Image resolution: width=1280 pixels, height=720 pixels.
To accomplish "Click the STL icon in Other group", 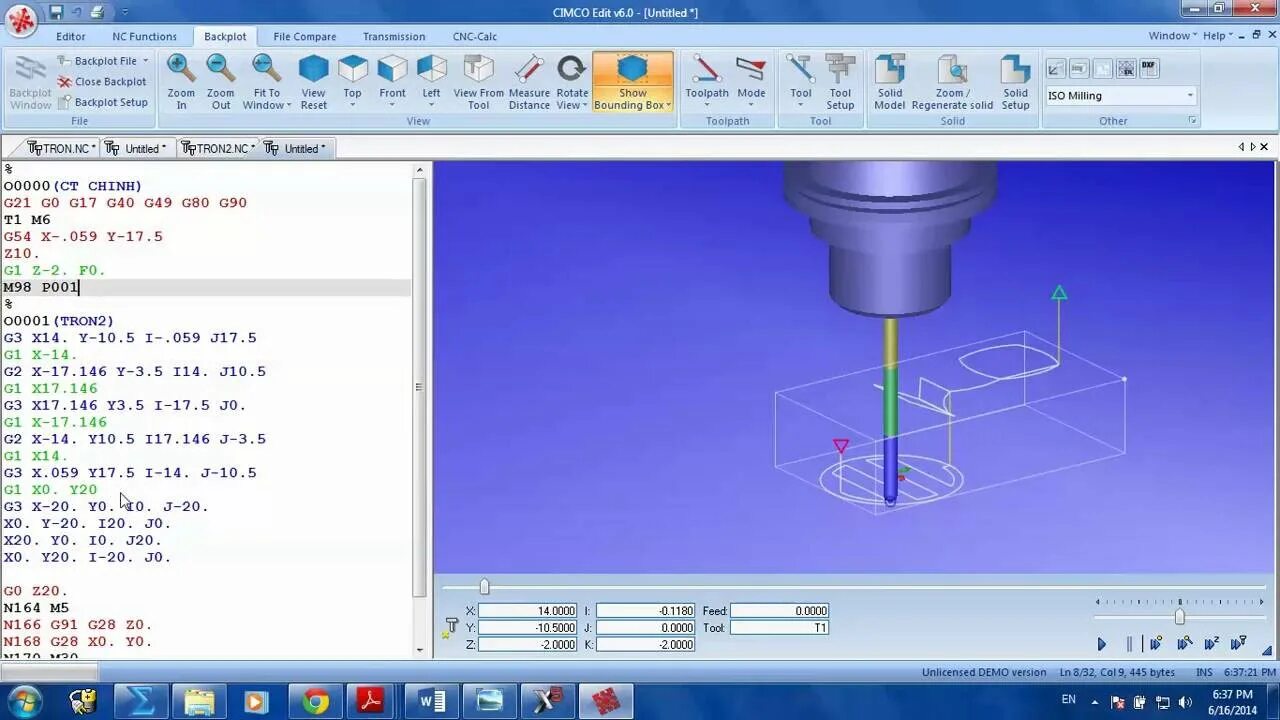I will tap(1125, 68).
